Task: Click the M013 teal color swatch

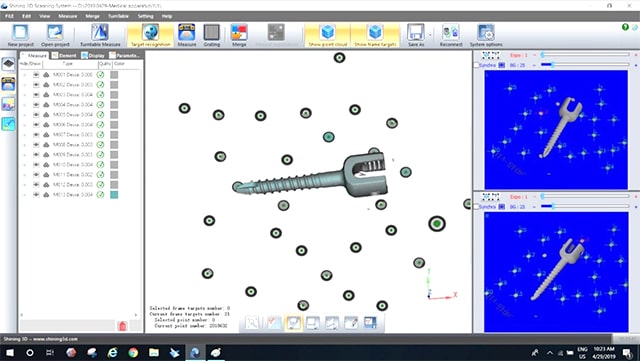Action: pos(114,195)
